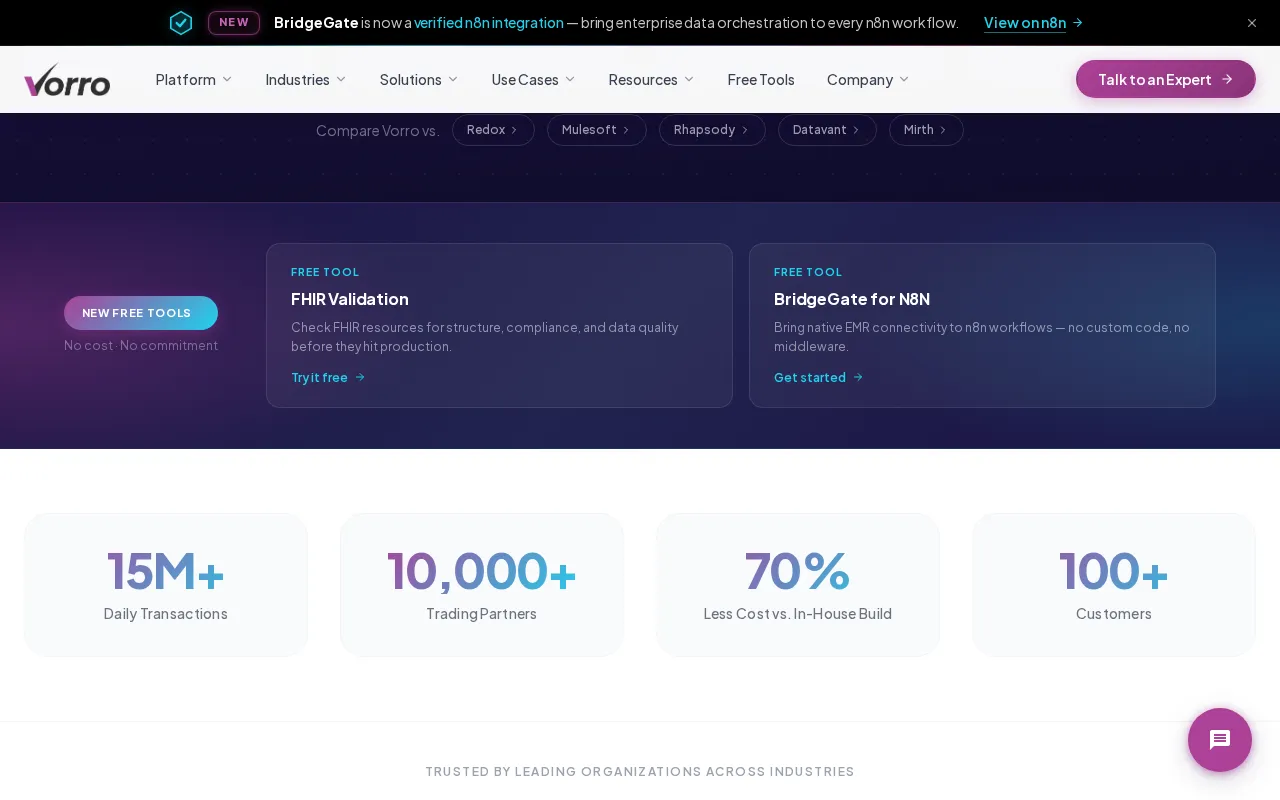1280x800 pixels.
Task: Click Try it free for FHIR Validation
Action: coord(328,378)
